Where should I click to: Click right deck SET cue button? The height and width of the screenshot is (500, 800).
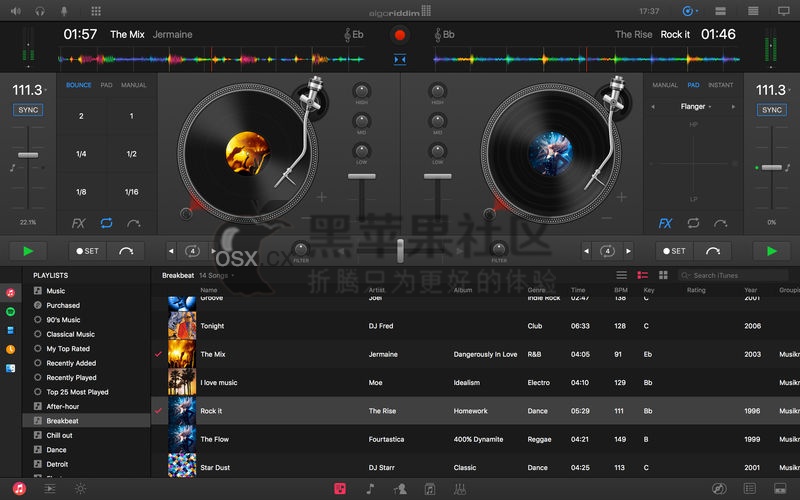(x=674, y=251)
